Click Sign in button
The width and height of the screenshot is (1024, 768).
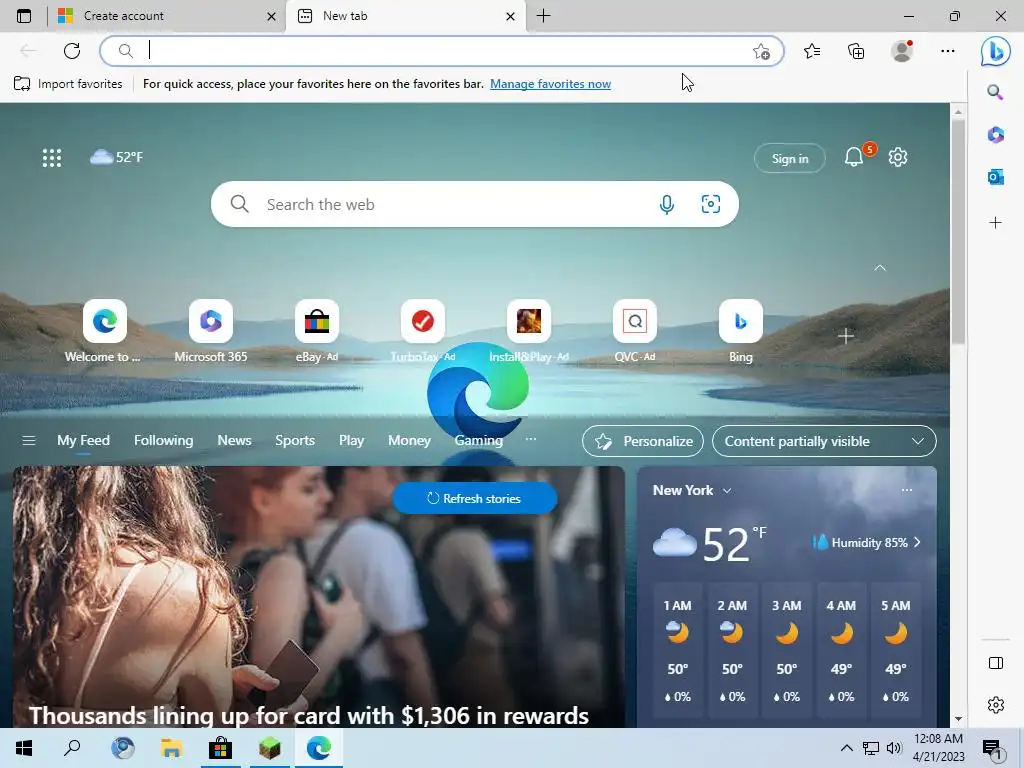coord(790,158)
